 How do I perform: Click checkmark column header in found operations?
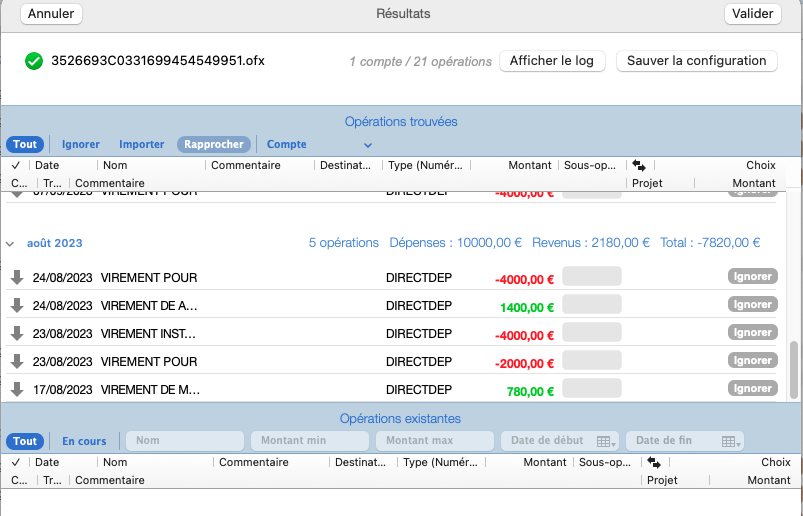click(16, 165)
